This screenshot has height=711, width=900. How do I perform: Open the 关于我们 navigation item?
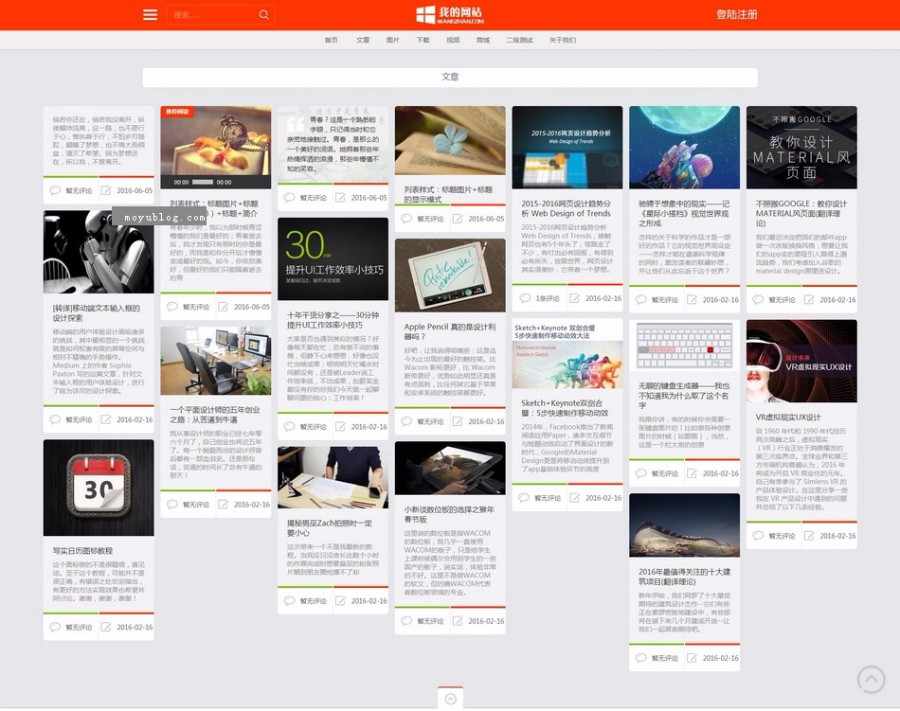click(x=562, y=40)
